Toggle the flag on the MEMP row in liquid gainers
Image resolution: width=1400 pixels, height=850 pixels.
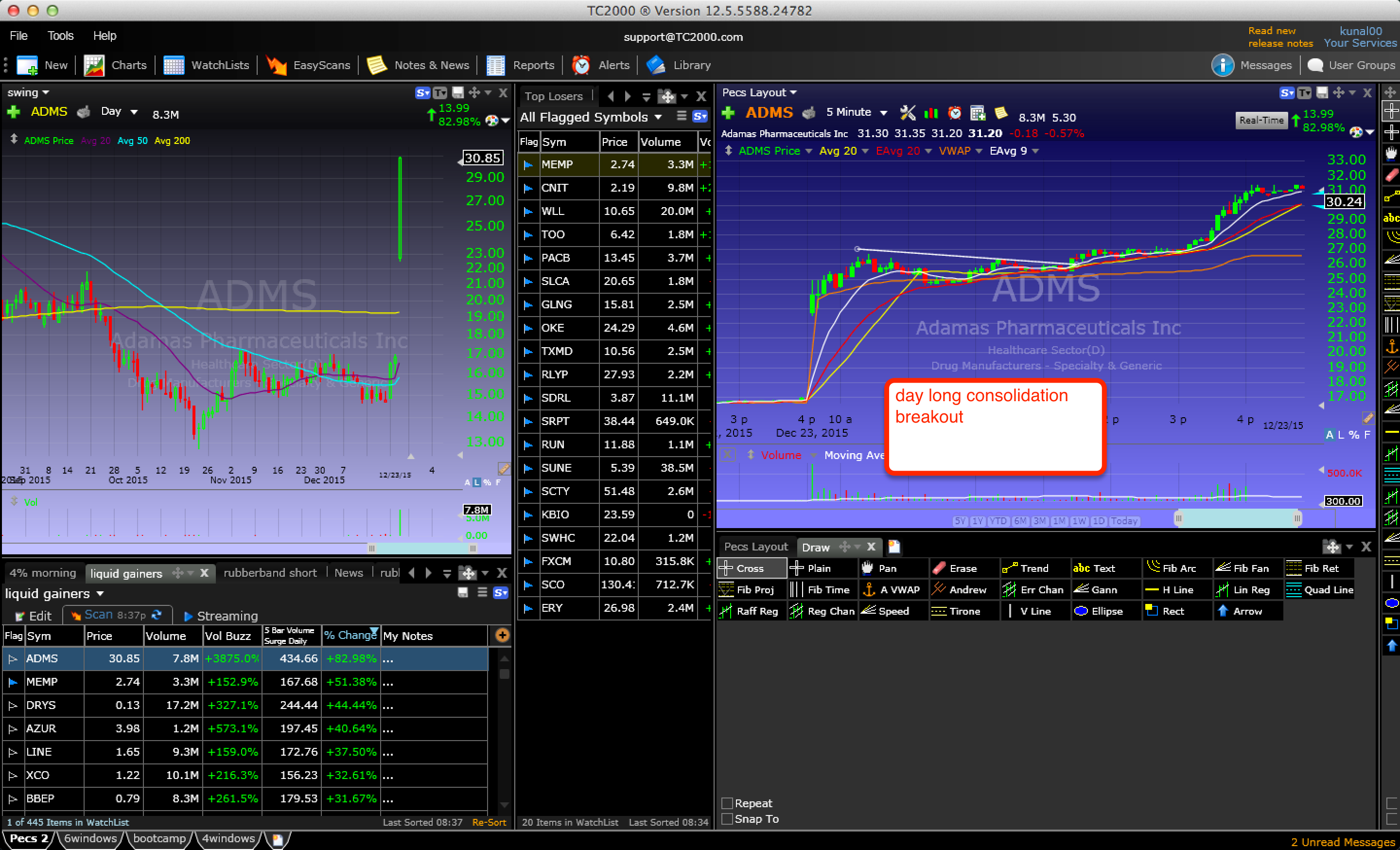click(13, 682)
